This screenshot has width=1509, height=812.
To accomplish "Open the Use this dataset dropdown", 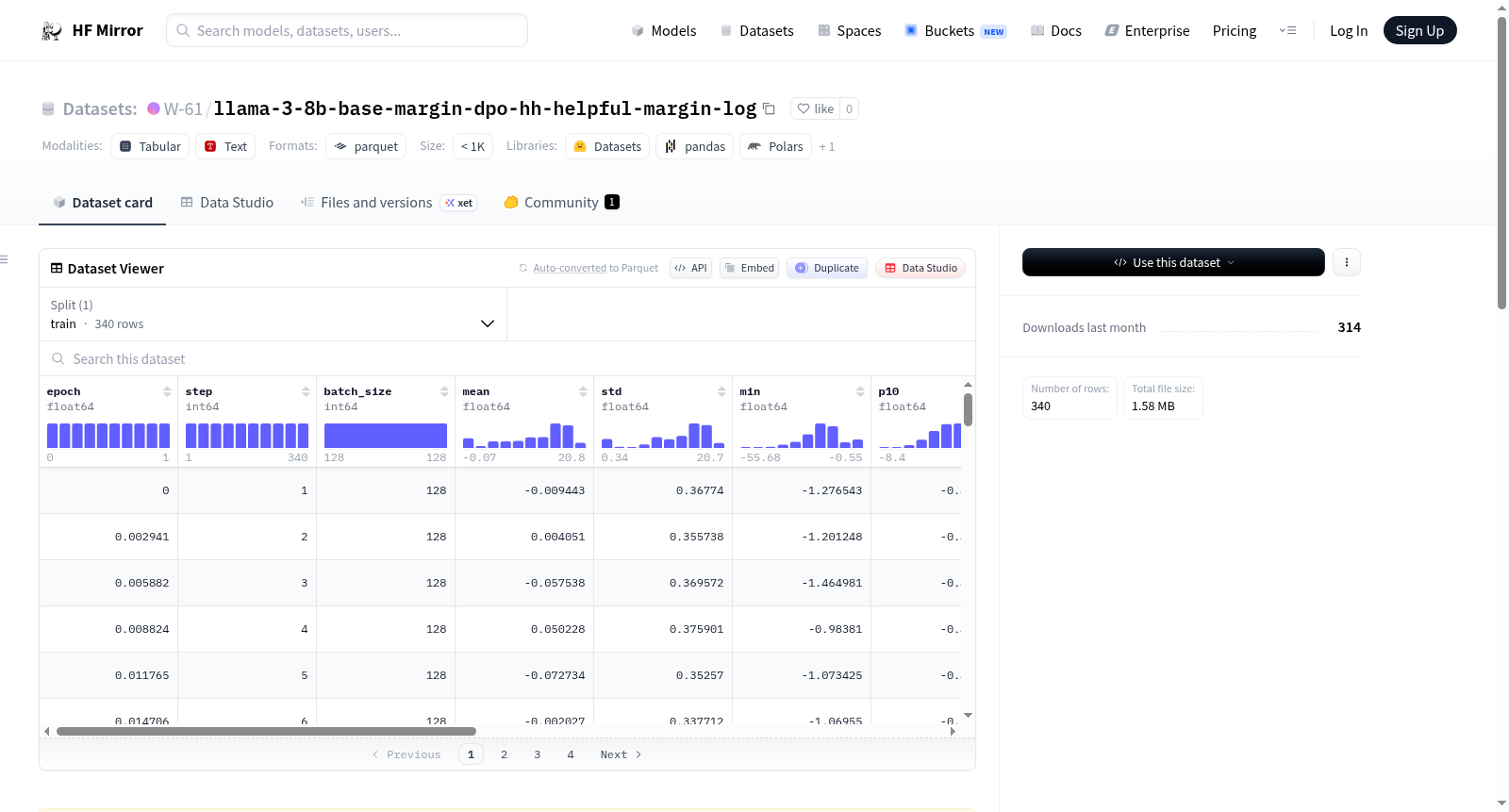I will tap(1173, 262).
